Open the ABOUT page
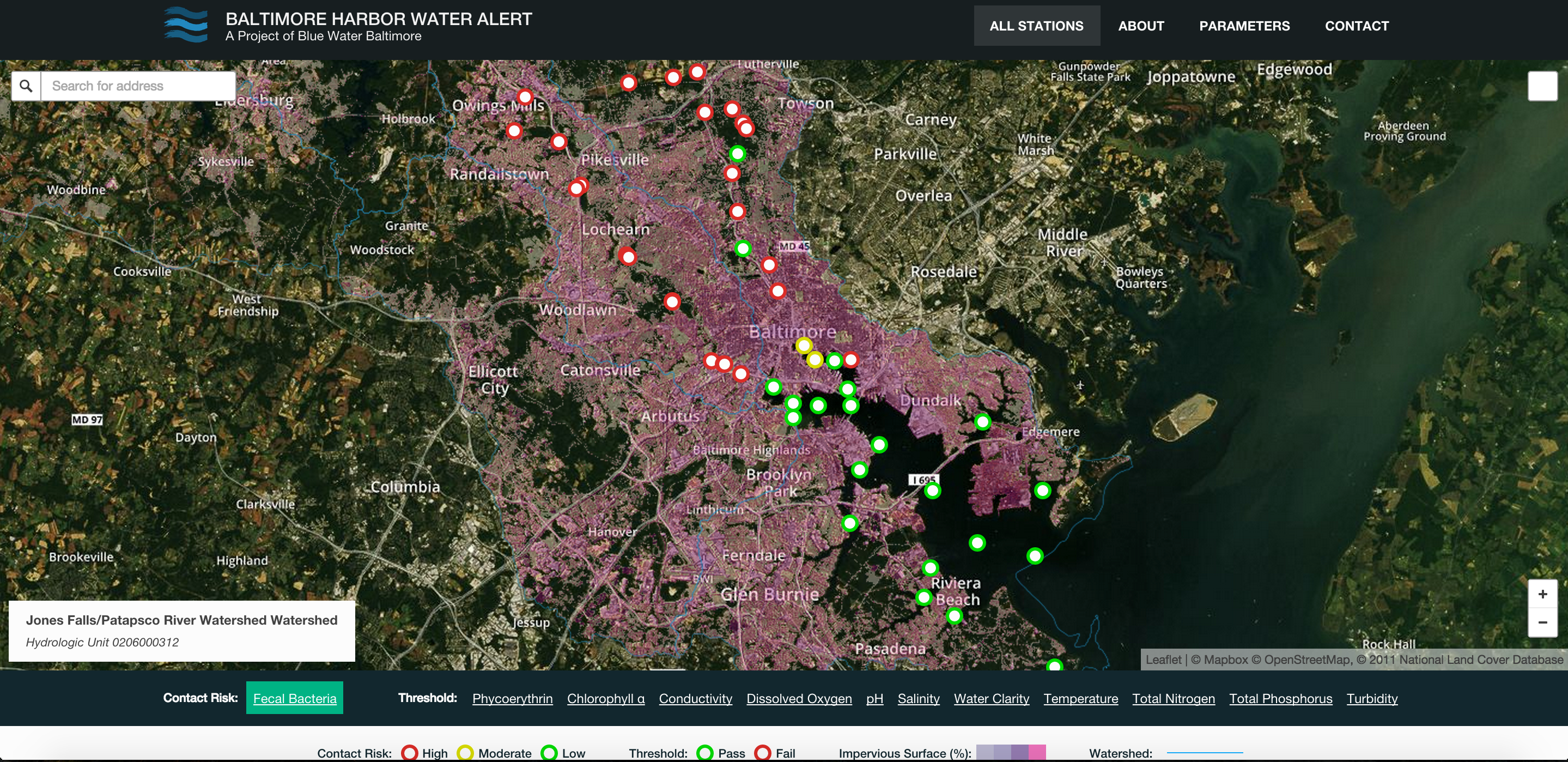The height and width of the screenshot is (762, 1568). pos(1141,26)
